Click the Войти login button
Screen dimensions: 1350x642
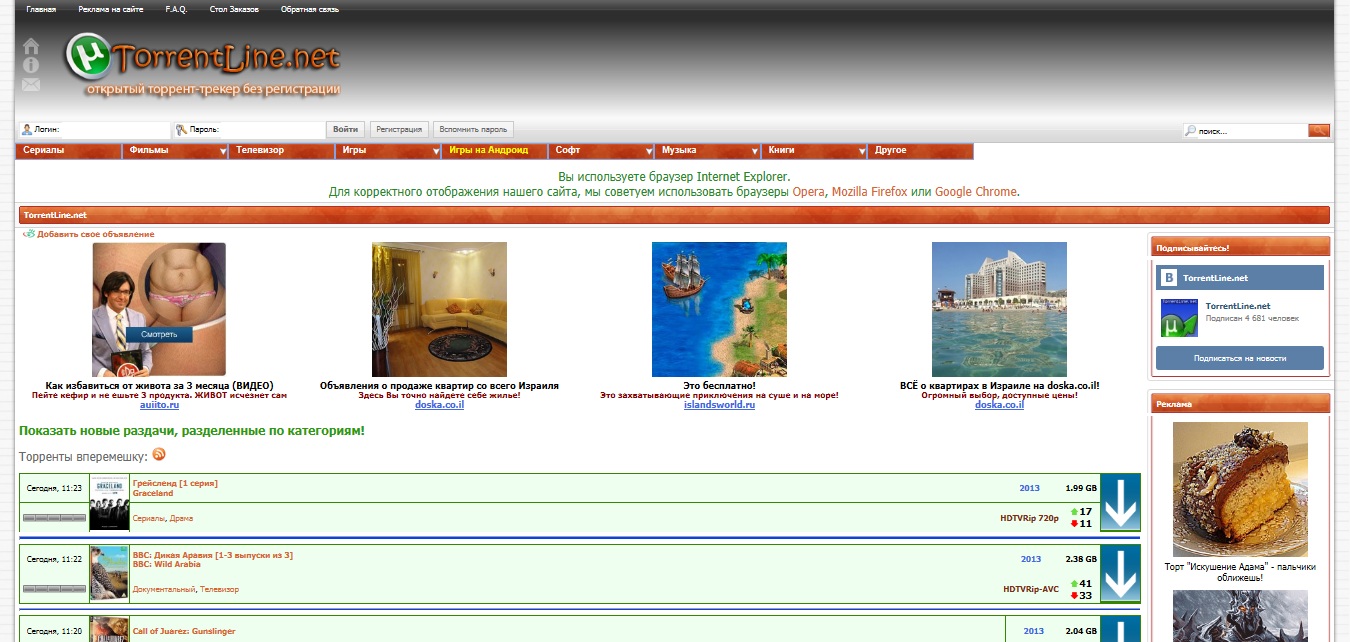click(346, 129)
